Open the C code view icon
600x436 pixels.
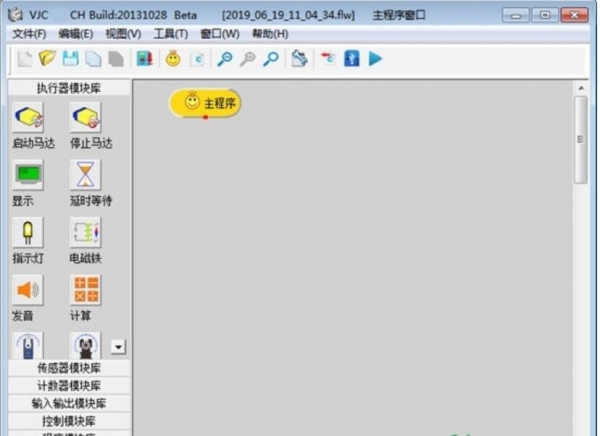coord(197,59)
